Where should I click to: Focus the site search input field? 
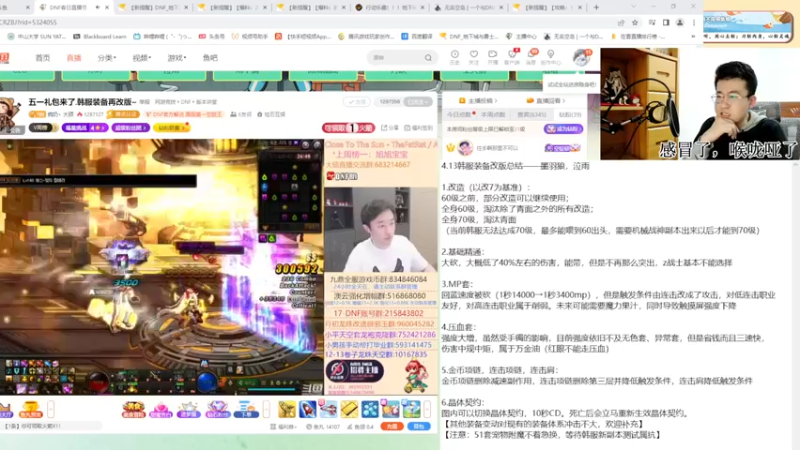pyautogui.click(x=396, y=58)
